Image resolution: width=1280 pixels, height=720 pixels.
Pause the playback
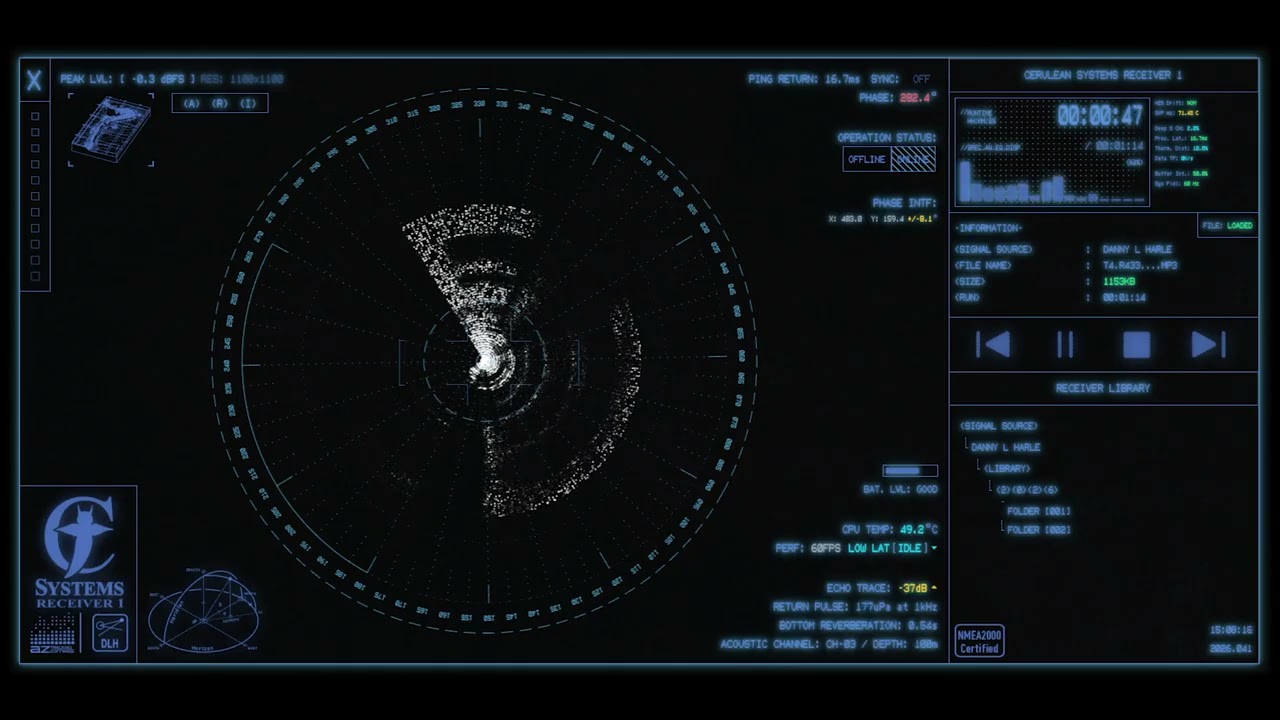click(1065, 345)
